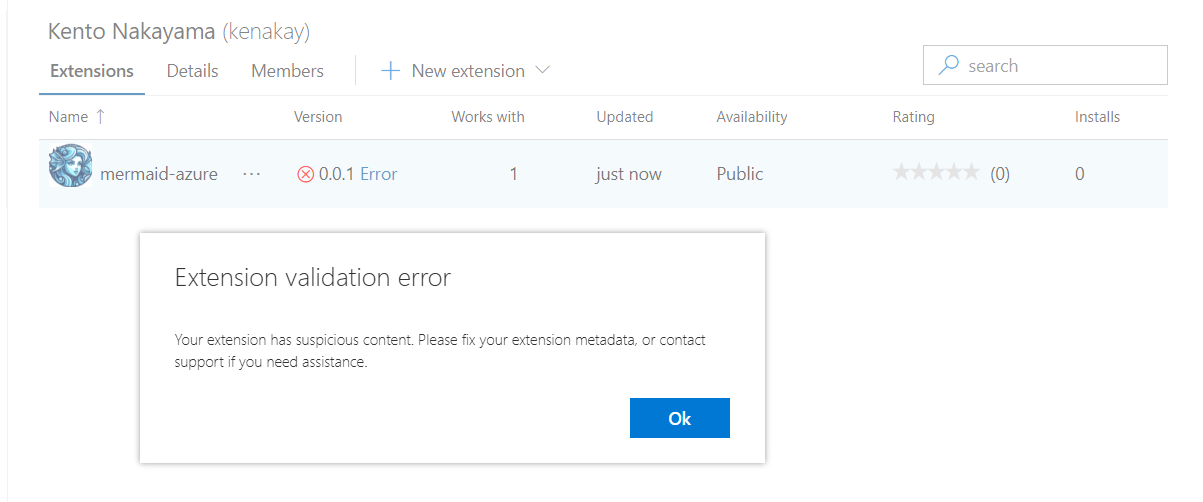The image size is (1203, 502).
Task: Expand the New extension dropdown chevron
Action: click(543, 71)
